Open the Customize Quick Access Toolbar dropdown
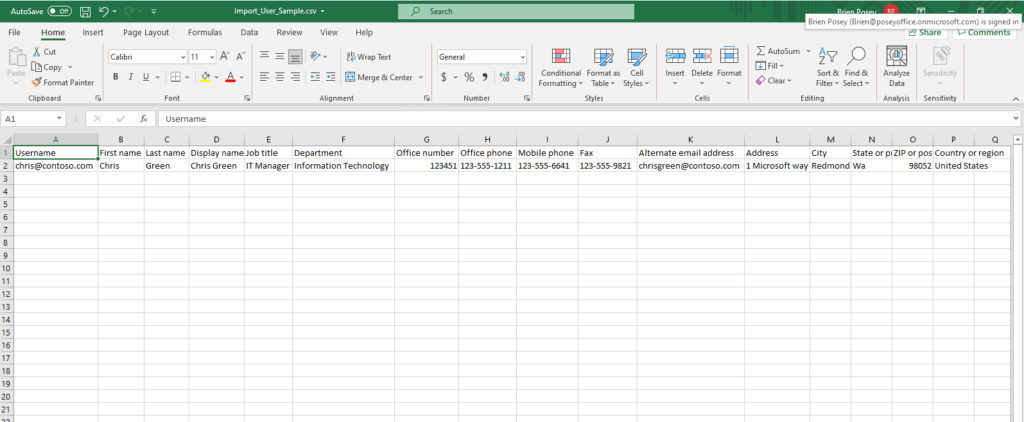 153,11
